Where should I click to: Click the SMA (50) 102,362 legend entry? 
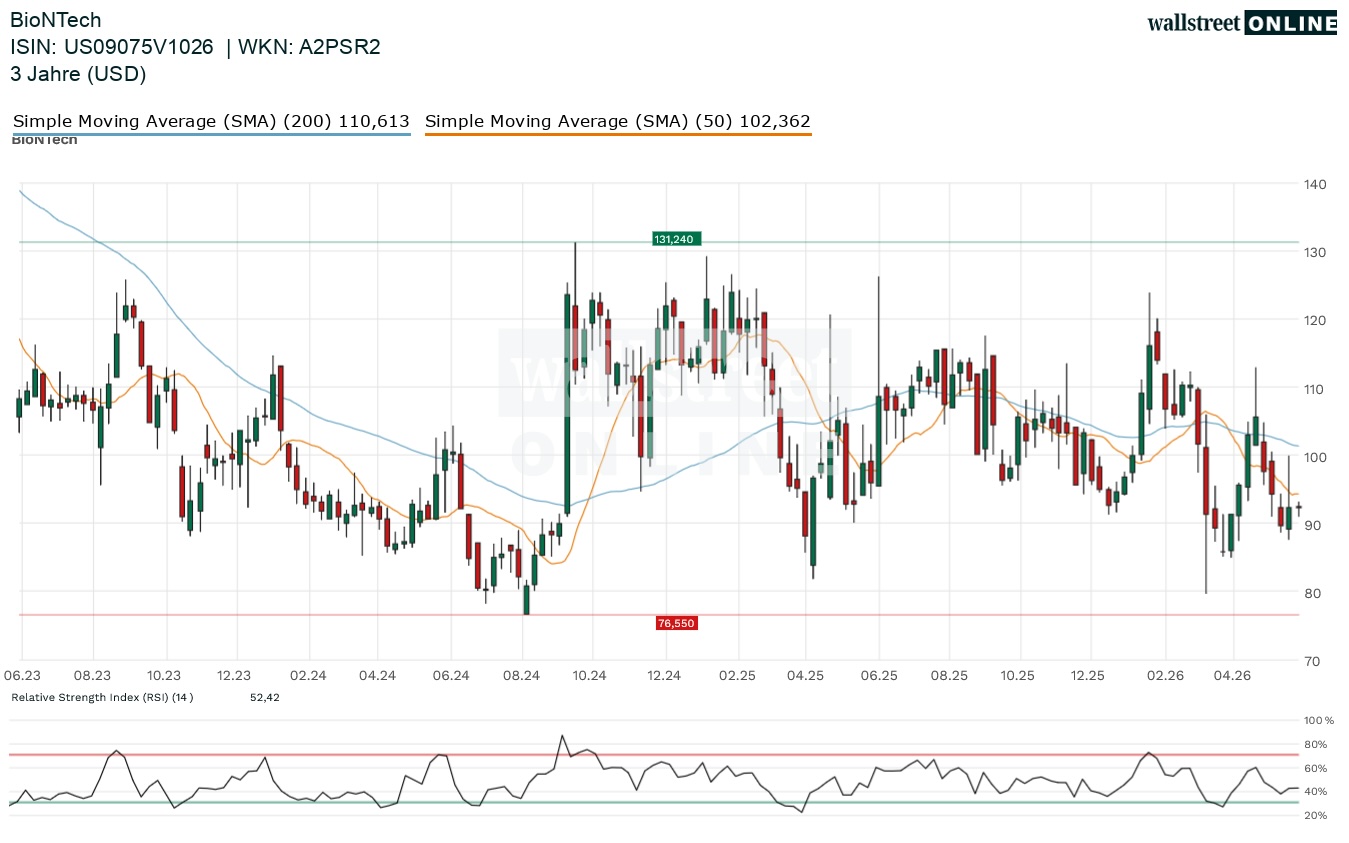click(x=618, y=122)
